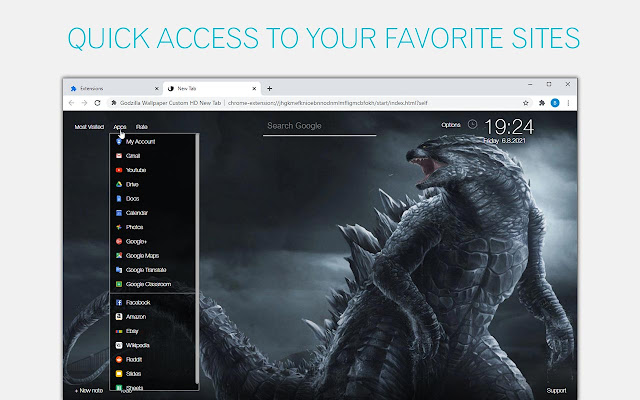Click the Wikipedia icon
640x400 pixels.
[x=119, y=345]
